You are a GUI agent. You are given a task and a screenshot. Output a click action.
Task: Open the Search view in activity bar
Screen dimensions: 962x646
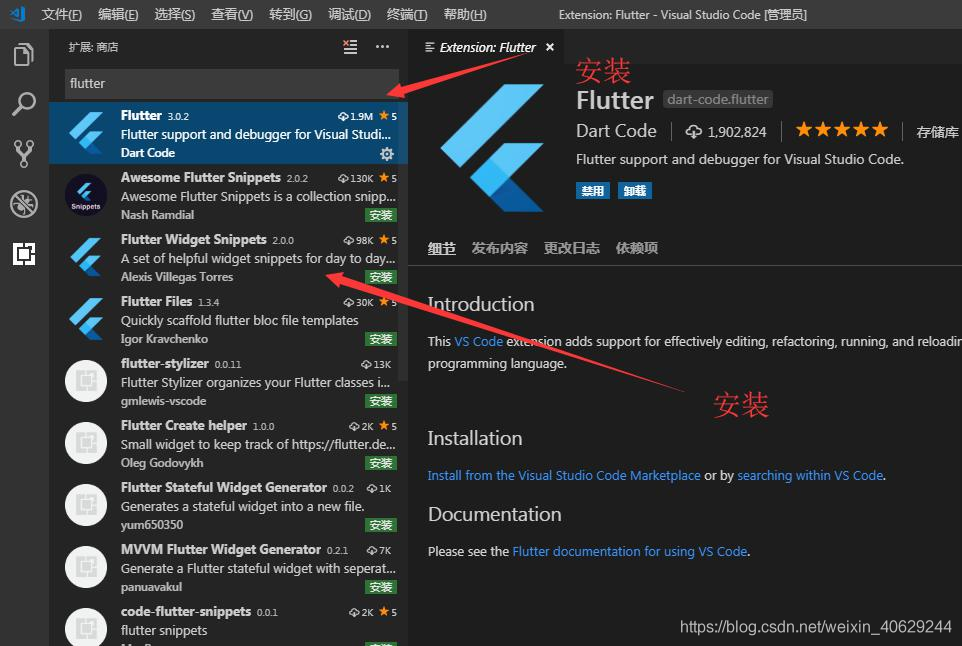click(x=24, y=104)
